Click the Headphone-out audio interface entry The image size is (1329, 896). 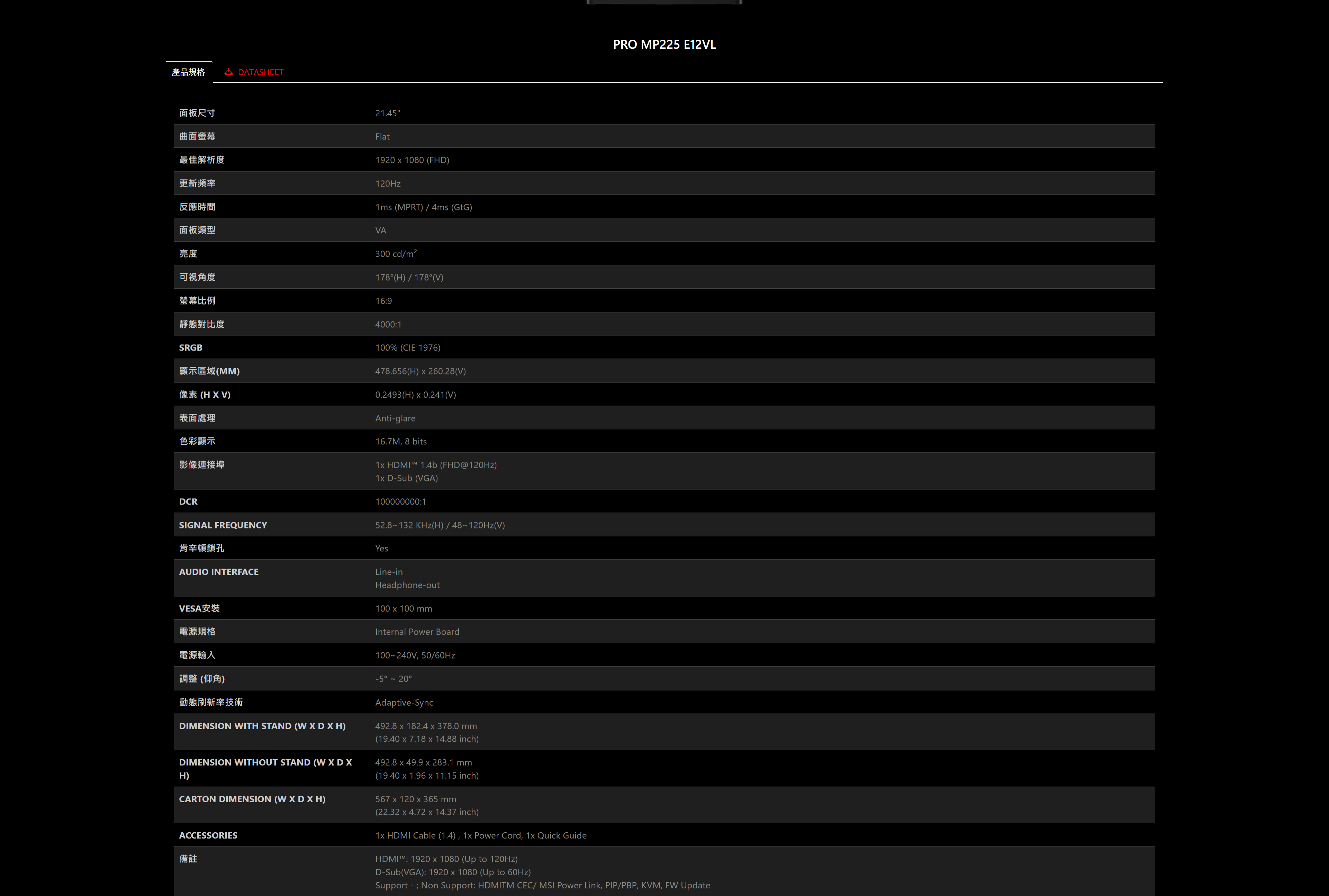(x=407, y=585)
